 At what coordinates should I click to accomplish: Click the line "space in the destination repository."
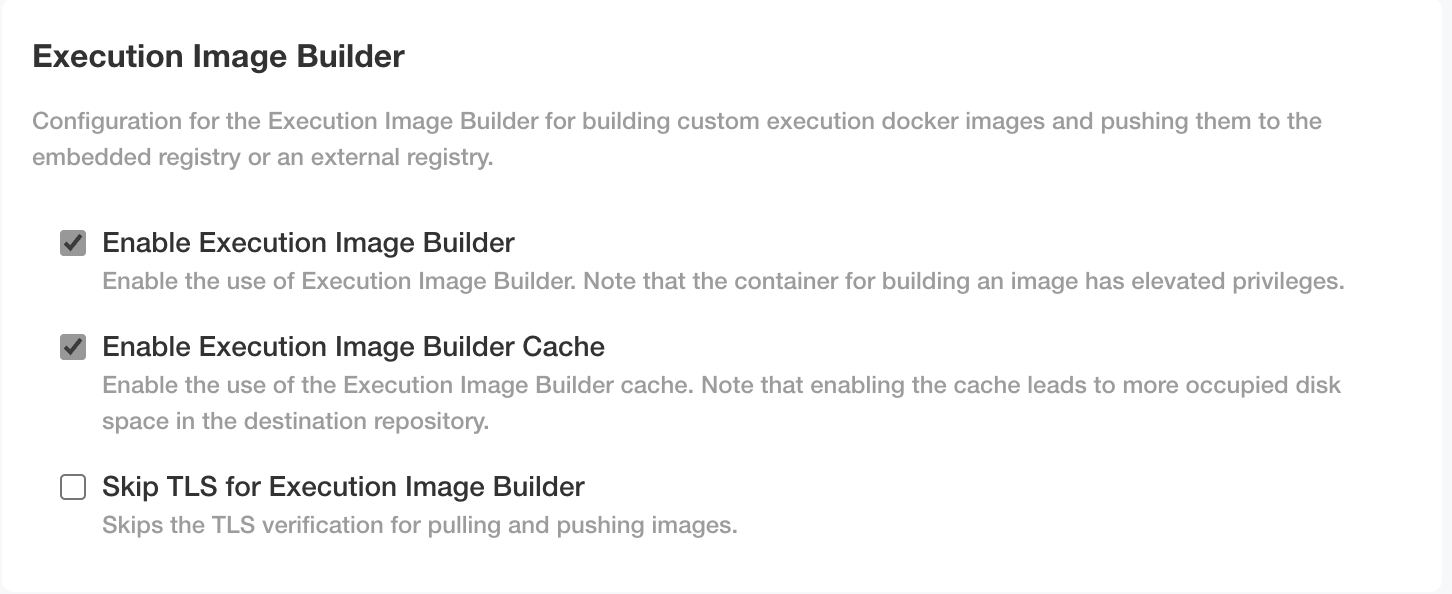coord(295,421)
